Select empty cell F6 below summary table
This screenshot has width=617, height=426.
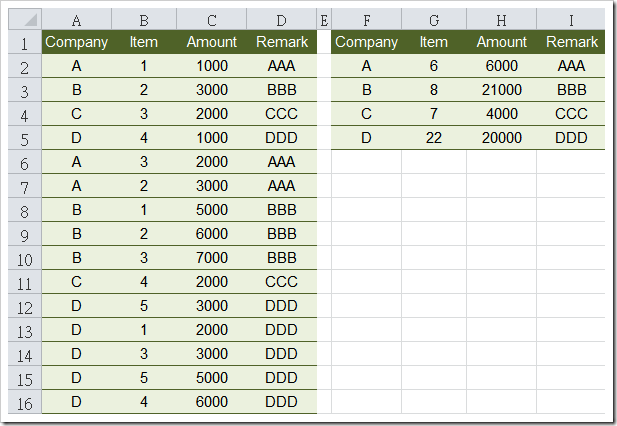(x=366, y=162)
